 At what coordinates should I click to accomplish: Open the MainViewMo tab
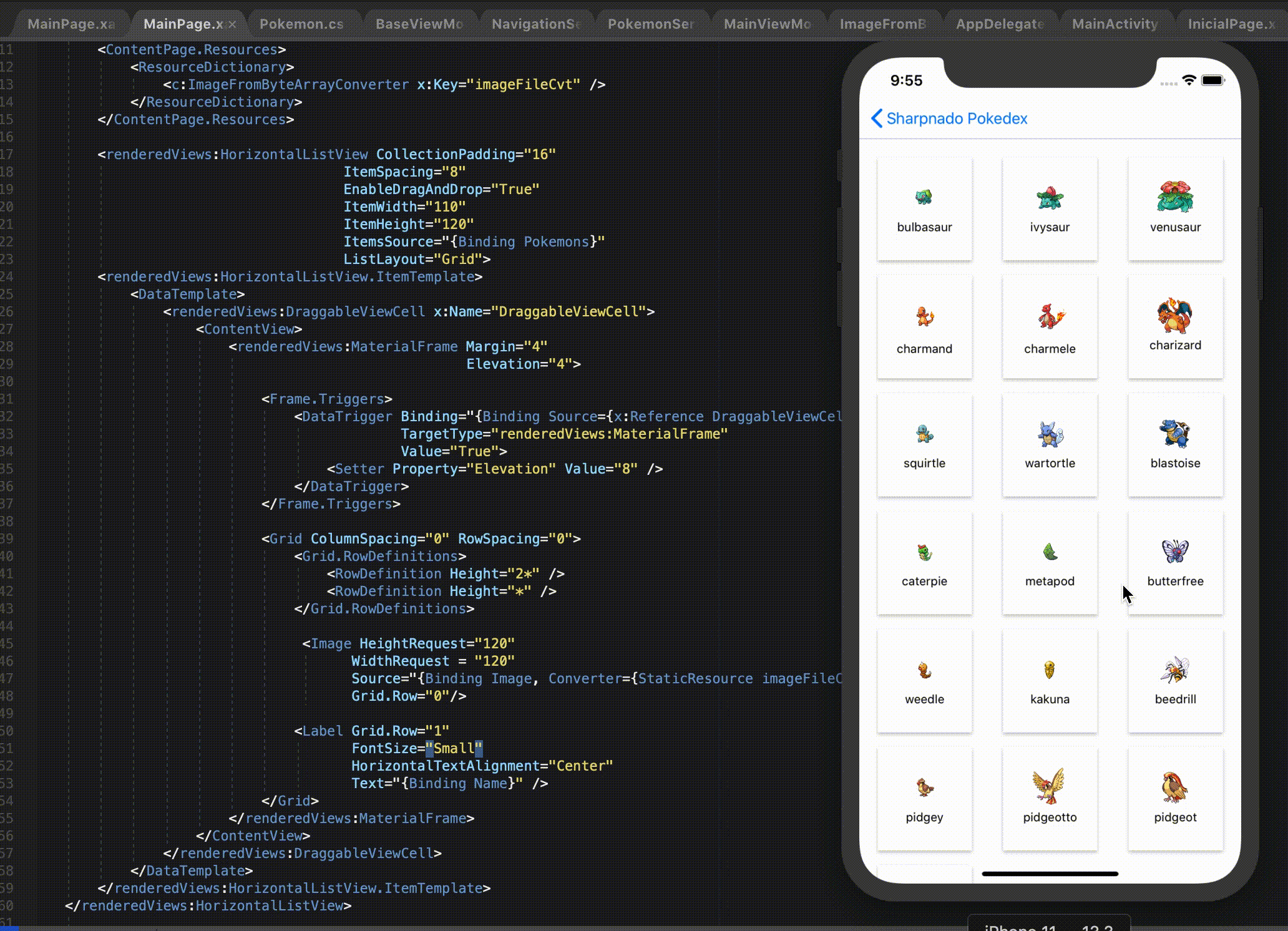tap(767, 24)
